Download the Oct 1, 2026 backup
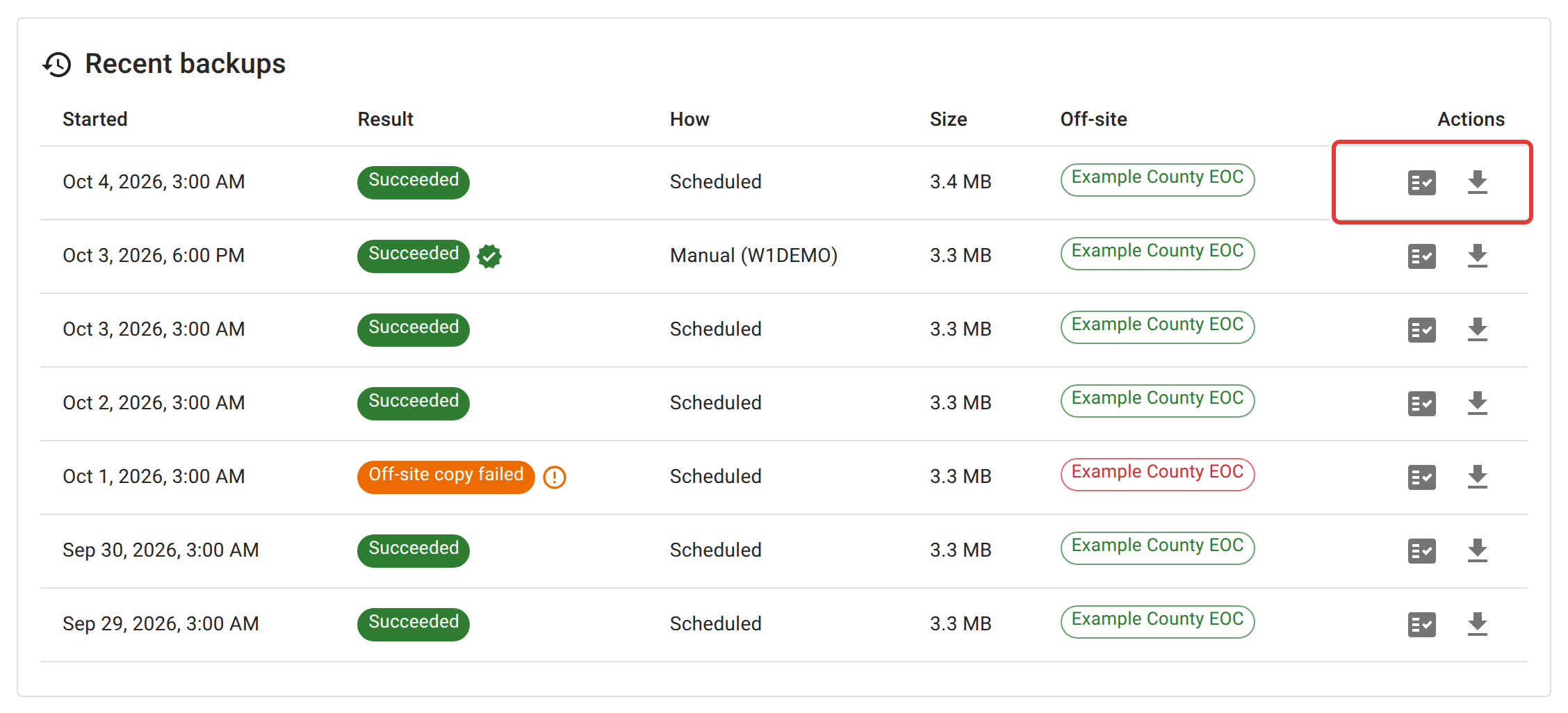 pyautogui.click(x=1477, y=477)
